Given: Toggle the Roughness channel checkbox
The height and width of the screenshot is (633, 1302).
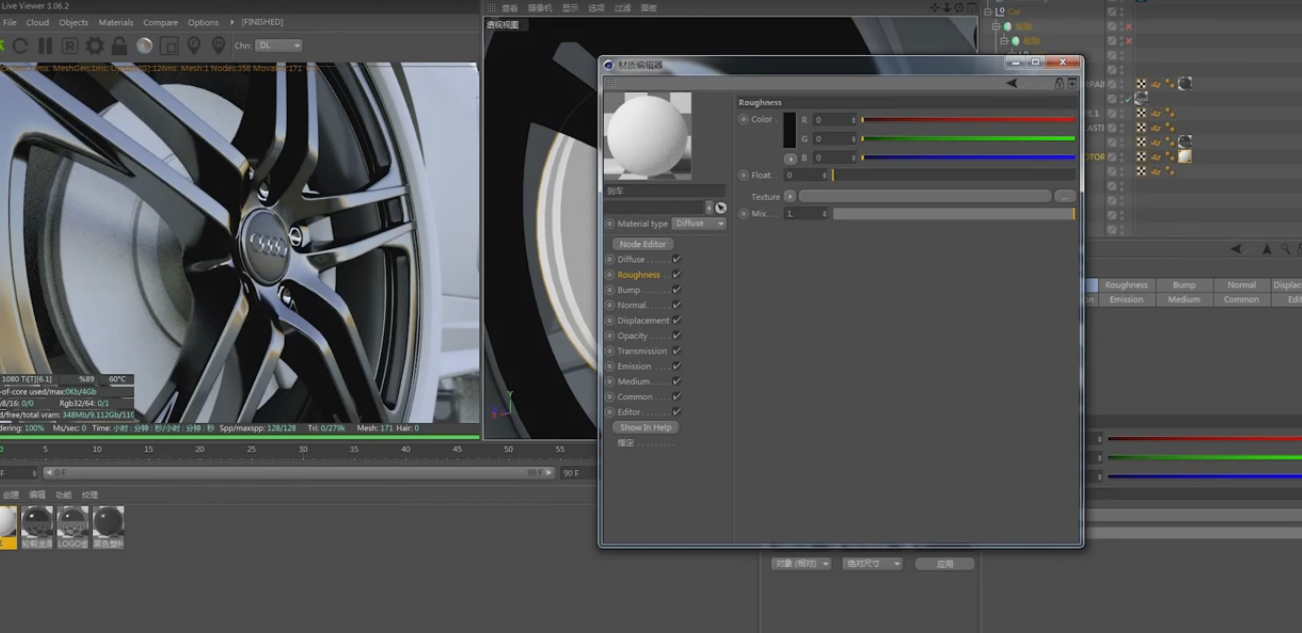Looking at the screenshot, I should (677, 274).
